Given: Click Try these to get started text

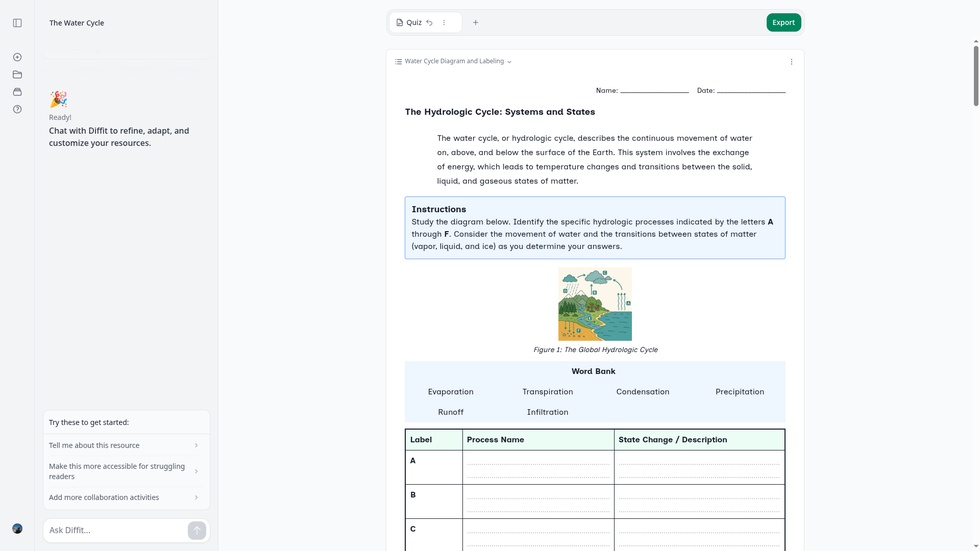Looking at the screenshot, I should tap(89, 422).
